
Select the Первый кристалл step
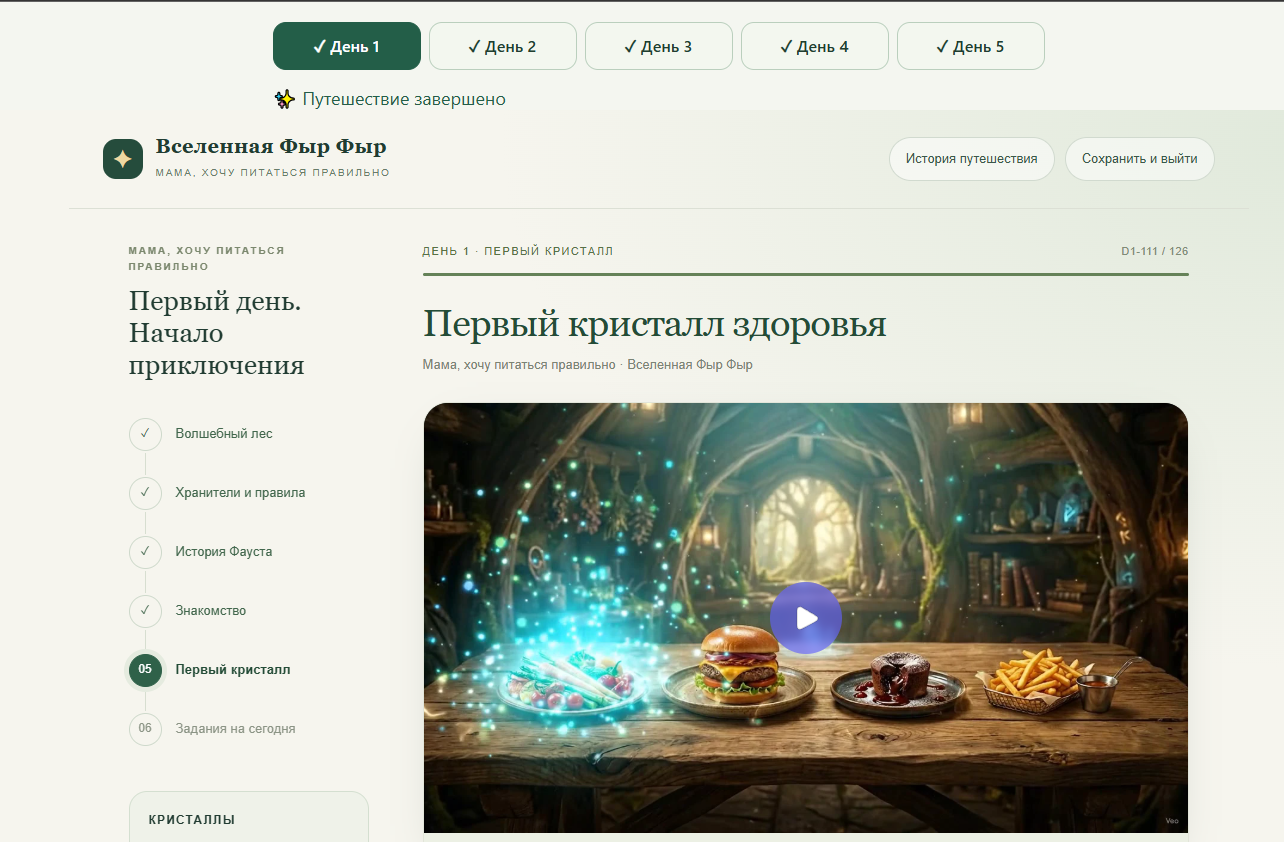233,670
